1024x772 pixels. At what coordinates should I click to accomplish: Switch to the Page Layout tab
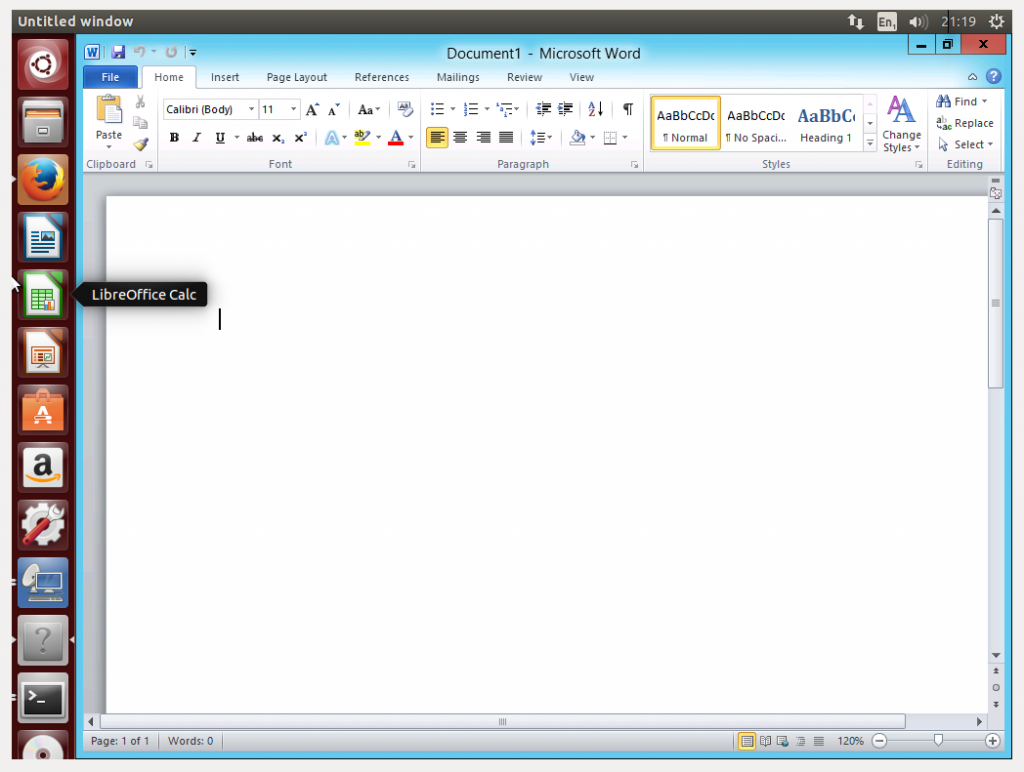coord(296,77)
